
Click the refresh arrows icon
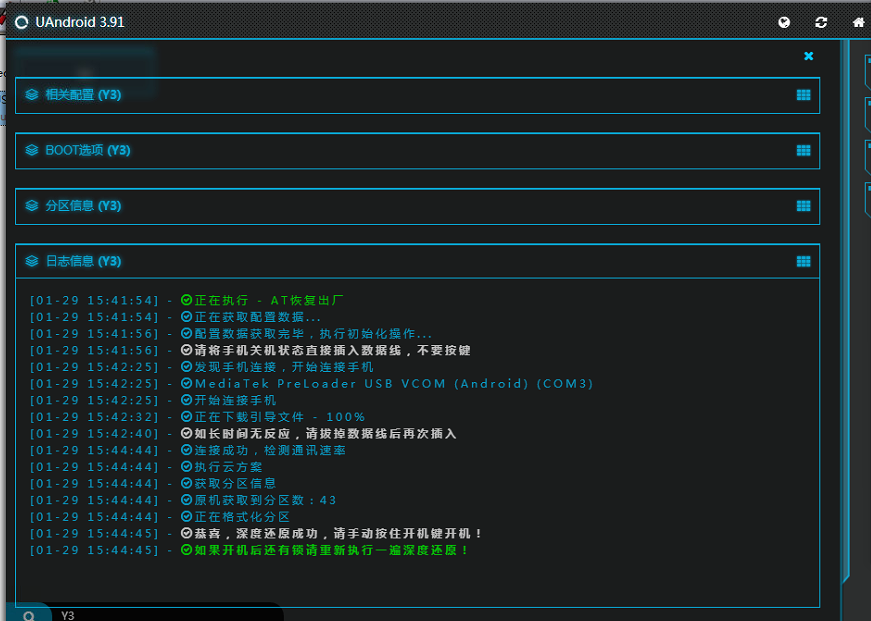[x=821, y=22]
